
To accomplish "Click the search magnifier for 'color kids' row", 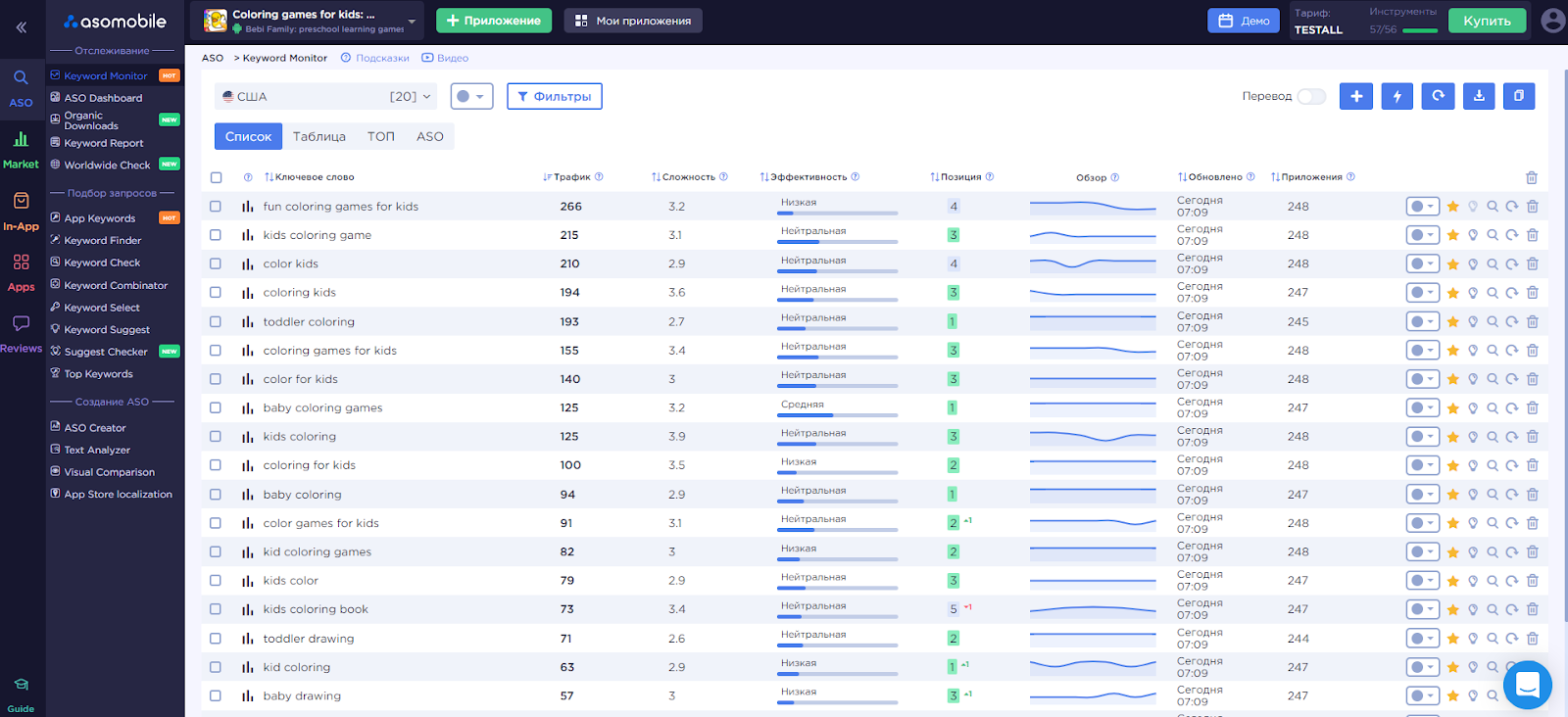I will point(1493,264).
